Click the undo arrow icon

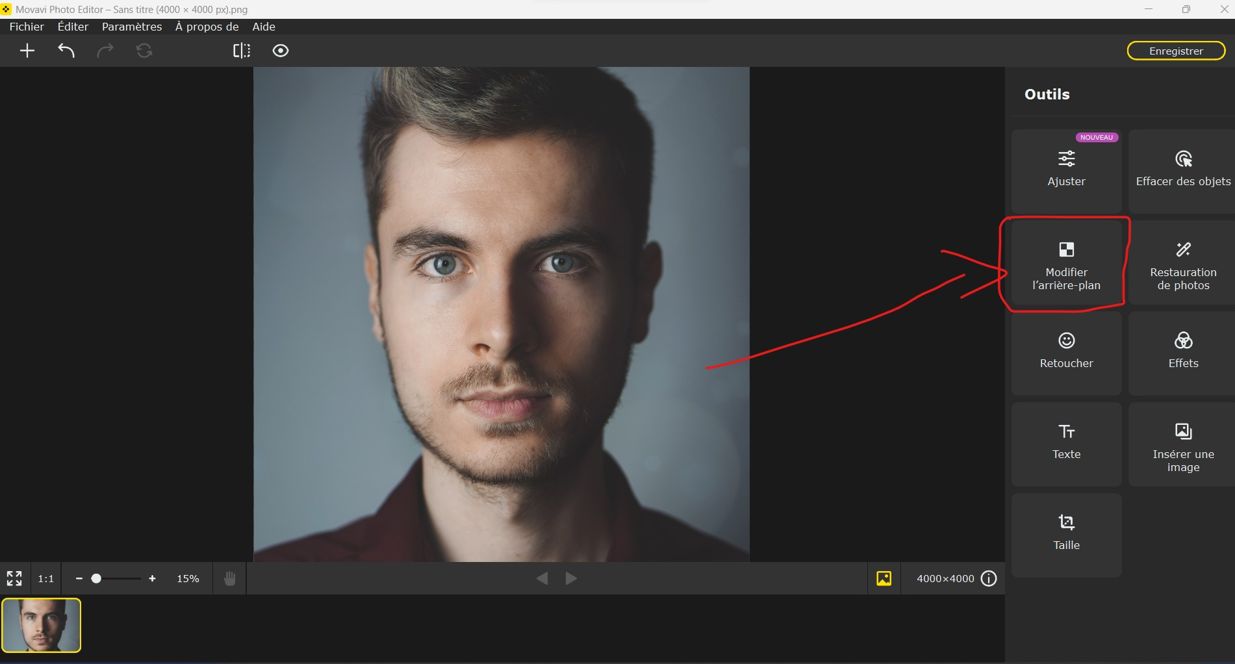click(x=66, y=50)
